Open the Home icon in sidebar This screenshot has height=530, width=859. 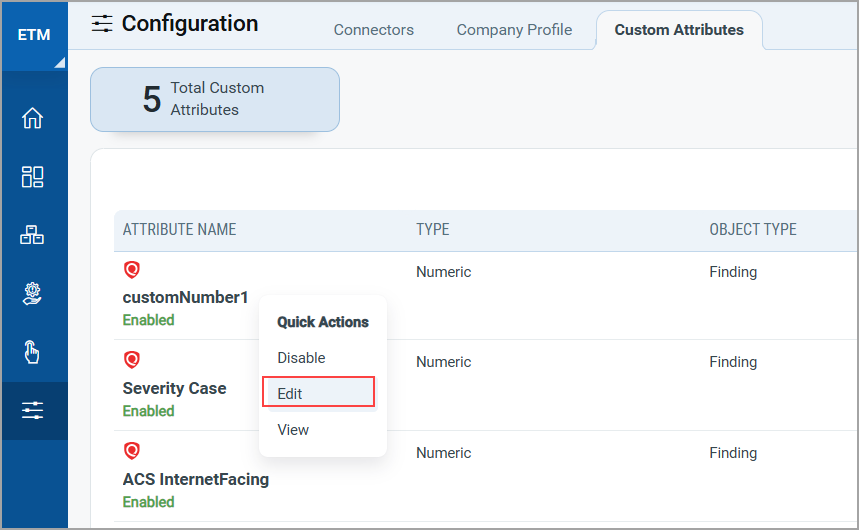(32, 118)
